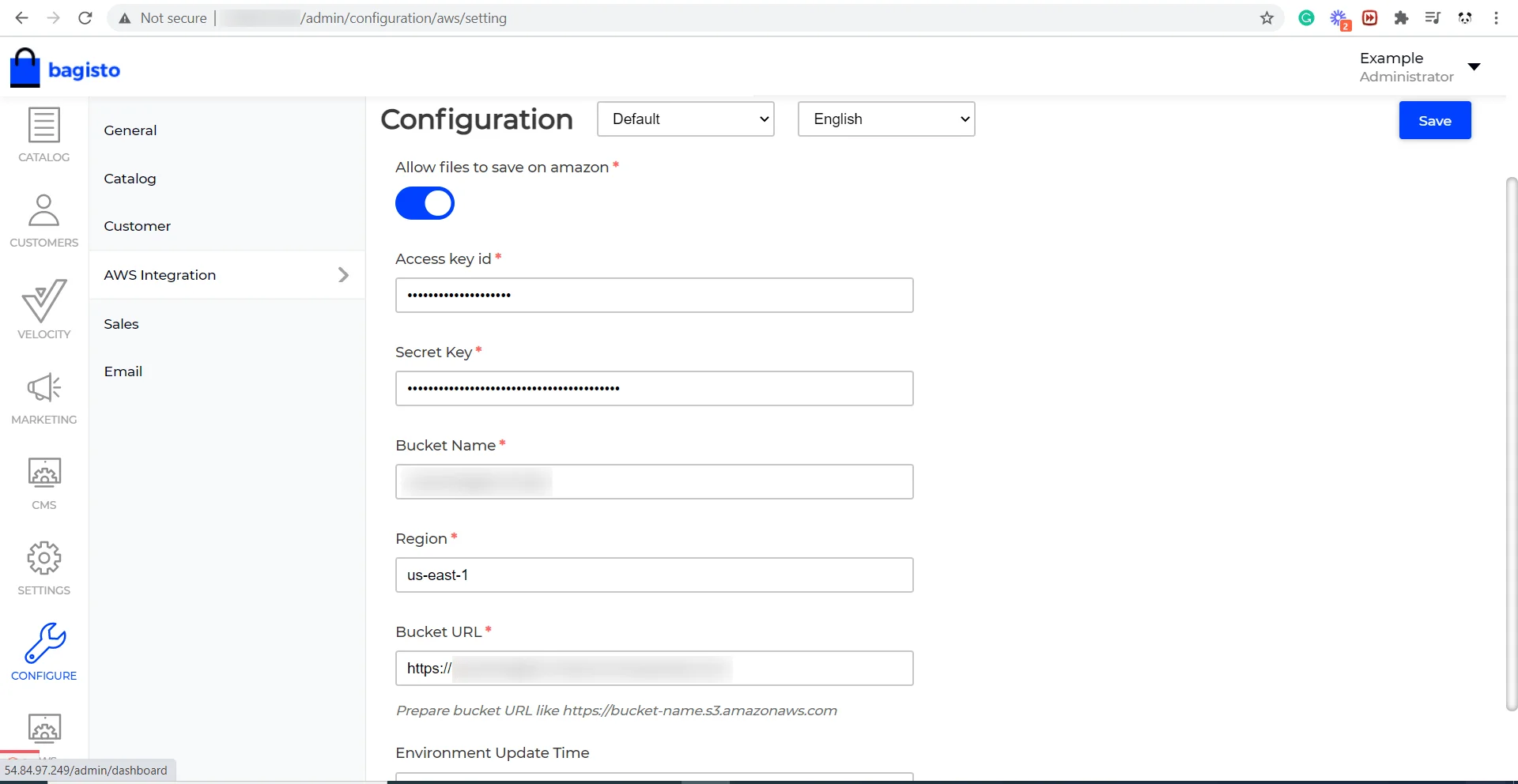Image resolution: width=1518 pixels, height=784 pixels.
Task: Click the Environment Update Time label
Action: point(493,752)
